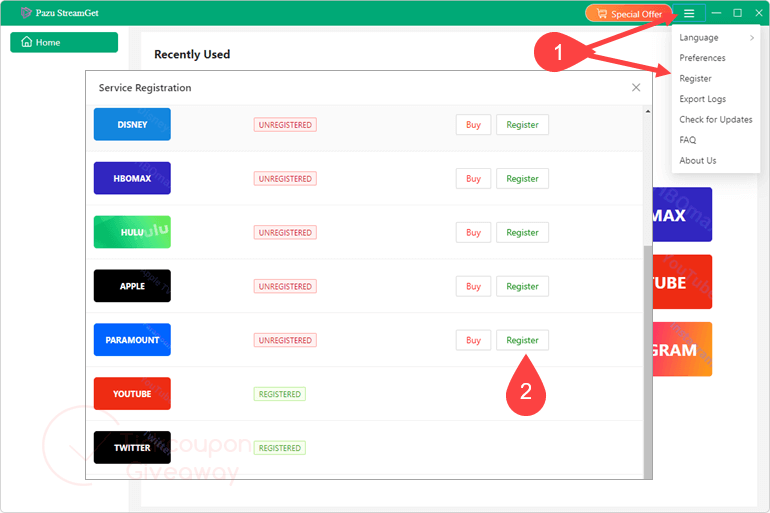Click the PARAMOUNT service tile
The image size is (770, 513).
tap(132, 340)
